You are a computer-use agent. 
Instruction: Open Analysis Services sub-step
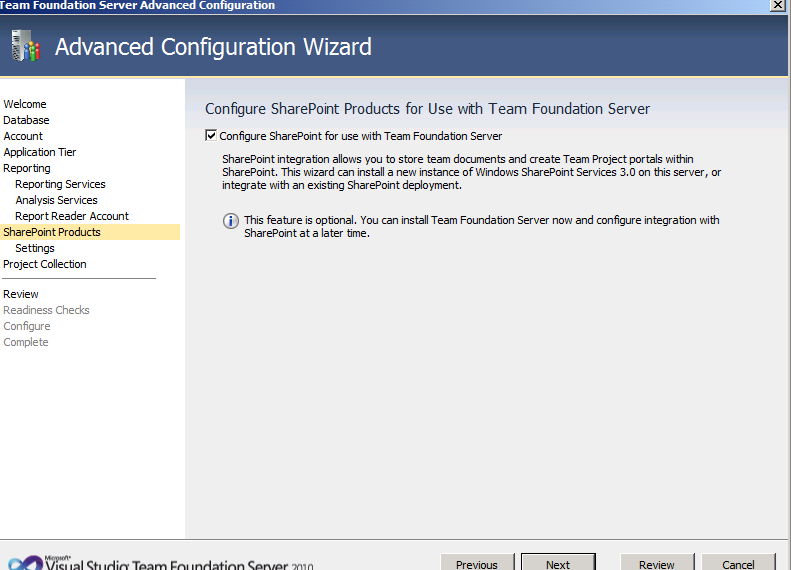point(56,200)
